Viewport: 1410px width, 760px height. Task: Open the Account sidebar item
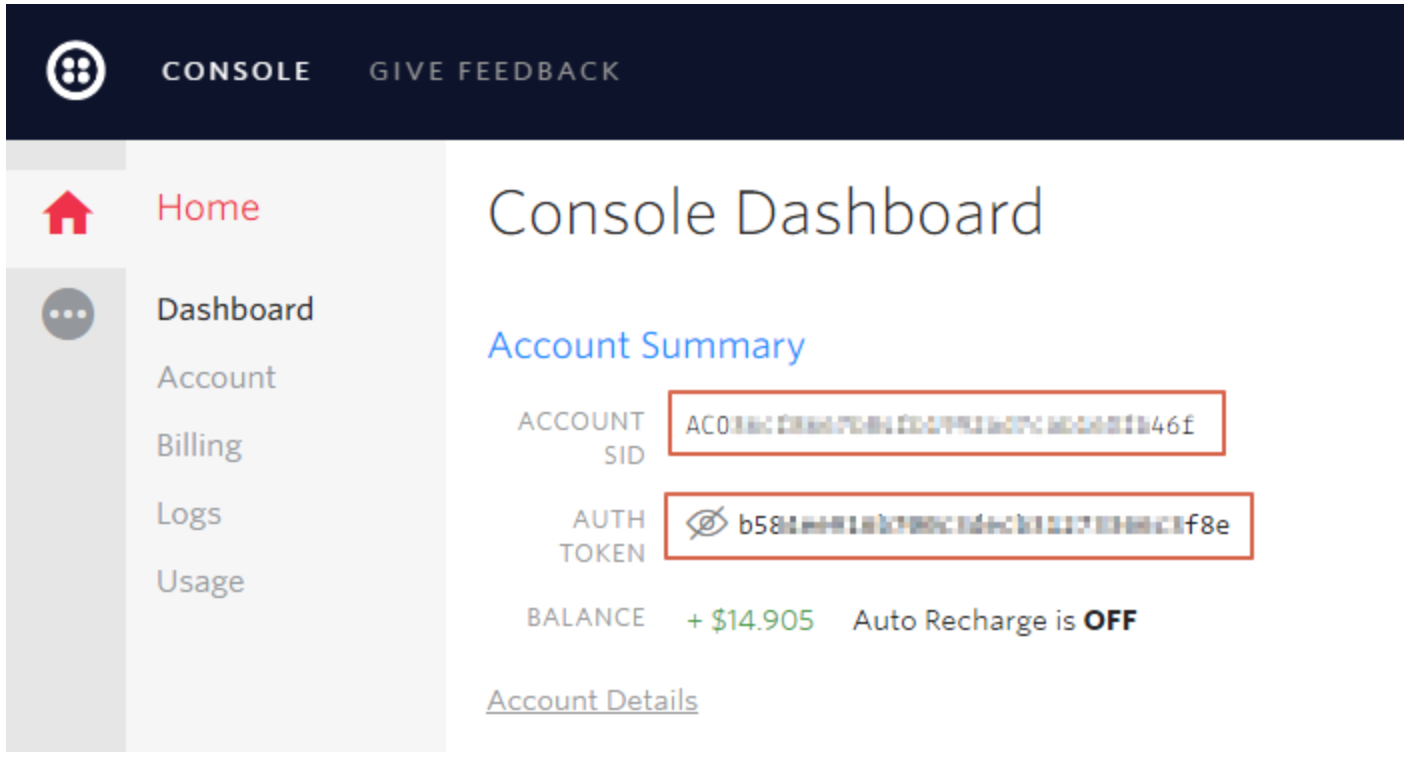click(x=216, y=377)
